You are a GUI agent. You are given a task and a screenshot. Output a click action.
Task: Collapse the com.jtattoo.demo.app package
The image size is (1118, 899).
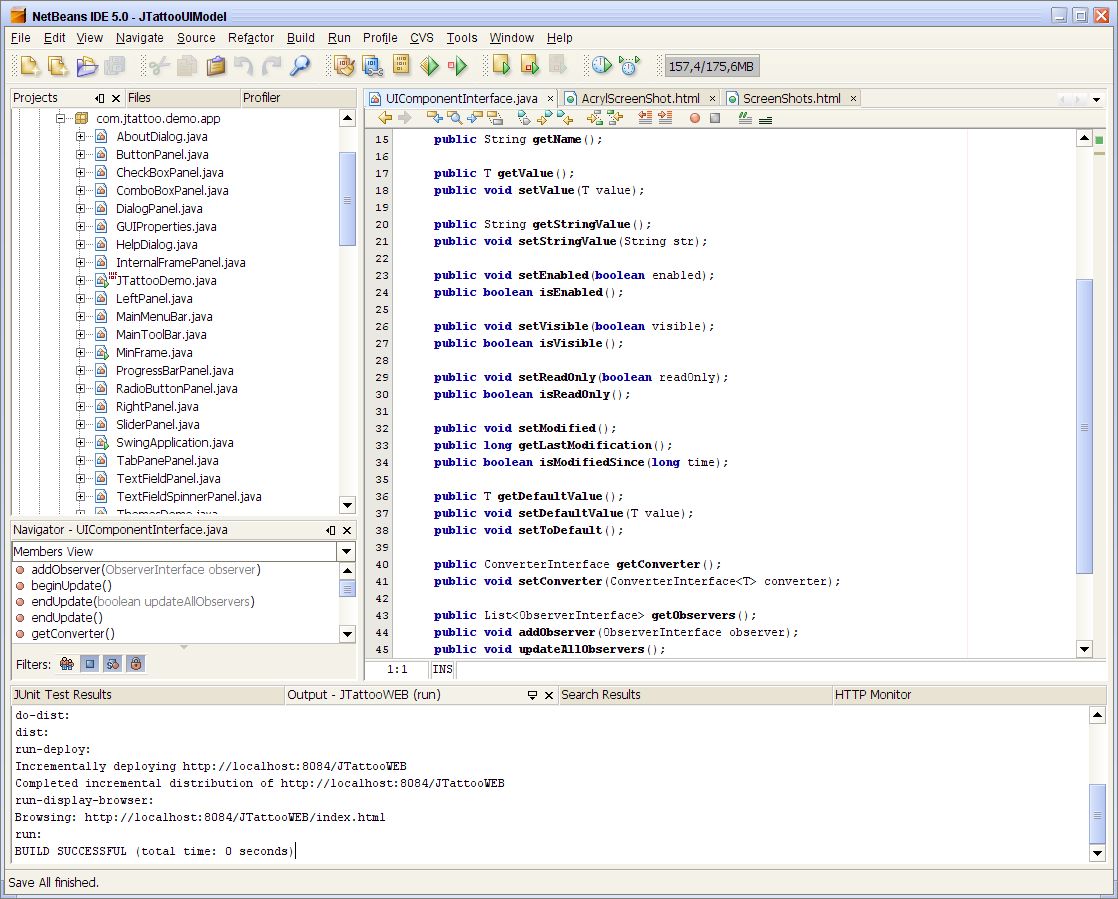(61, 118)
